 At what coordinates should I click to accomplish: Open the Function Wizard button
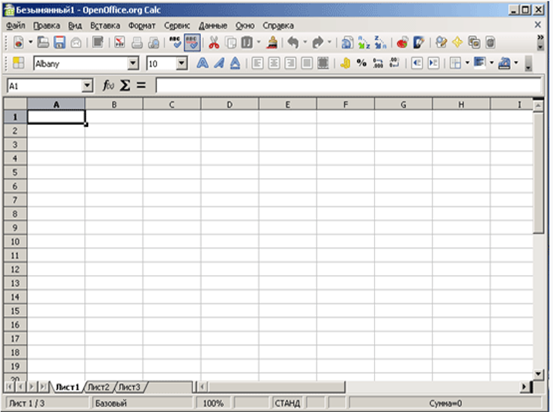tap(108, 85)
